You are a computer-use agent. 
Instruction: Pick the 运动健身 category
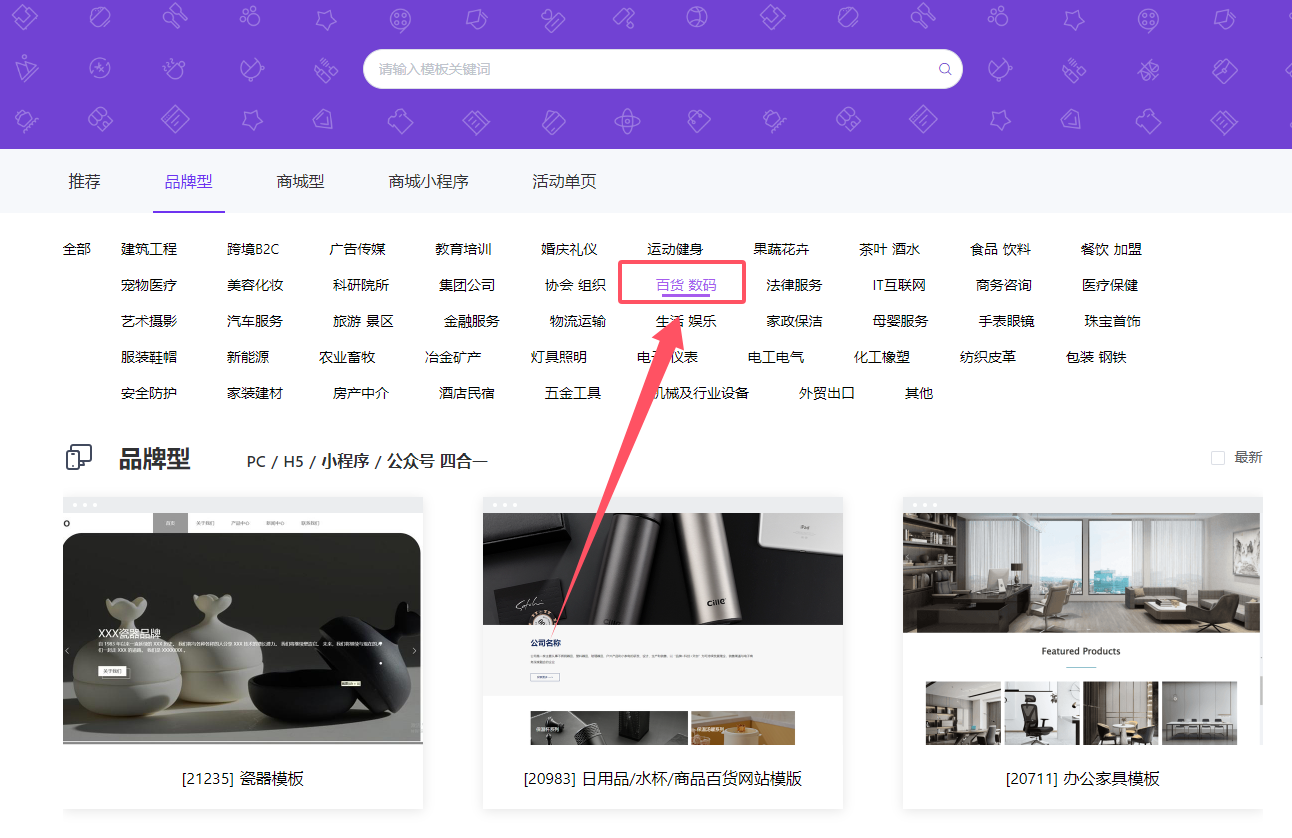675,249
